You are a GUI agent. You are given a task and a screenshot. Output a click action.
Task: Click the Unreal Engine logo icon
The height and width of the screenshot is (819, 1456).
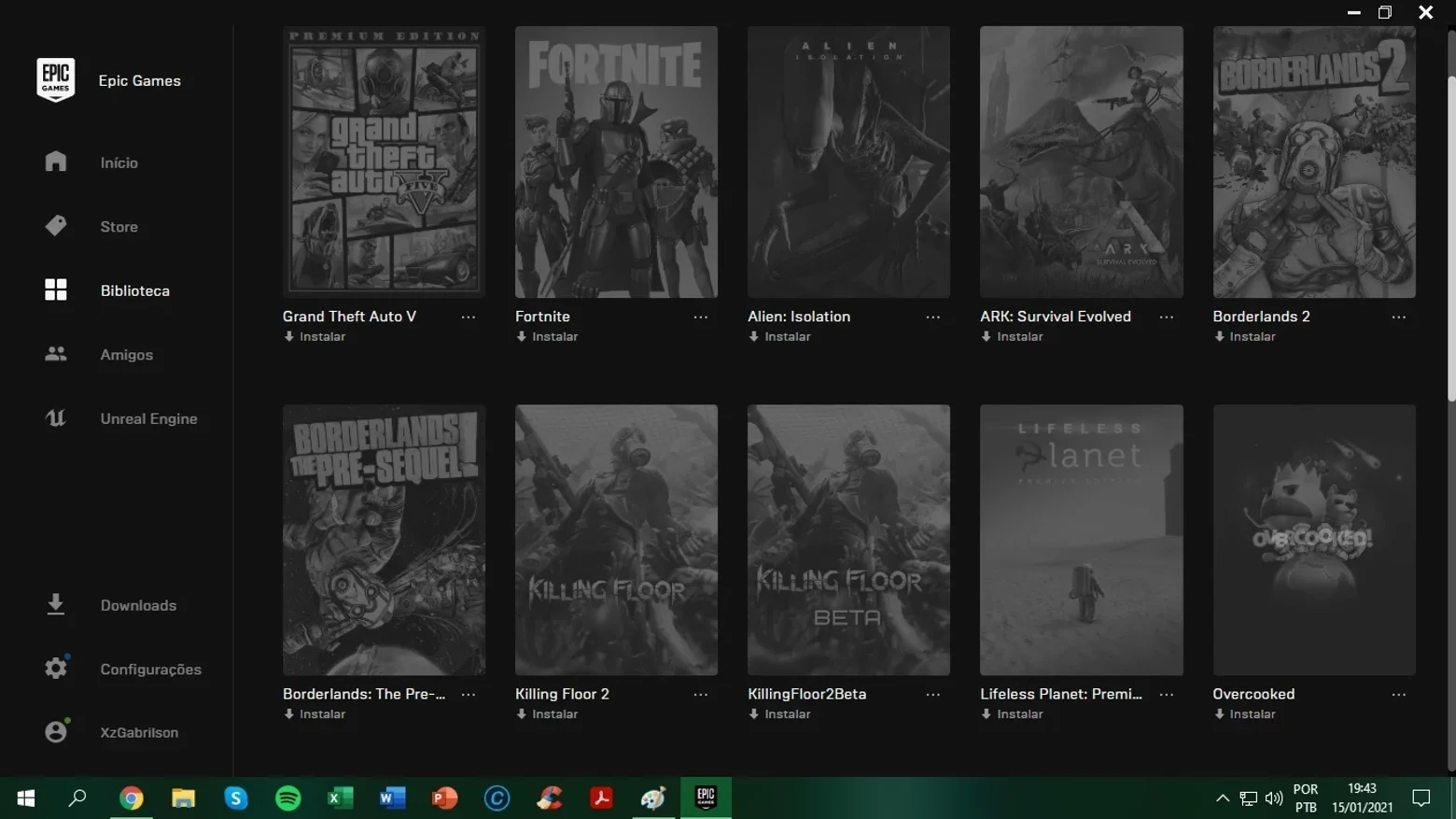tap(56, 418)
